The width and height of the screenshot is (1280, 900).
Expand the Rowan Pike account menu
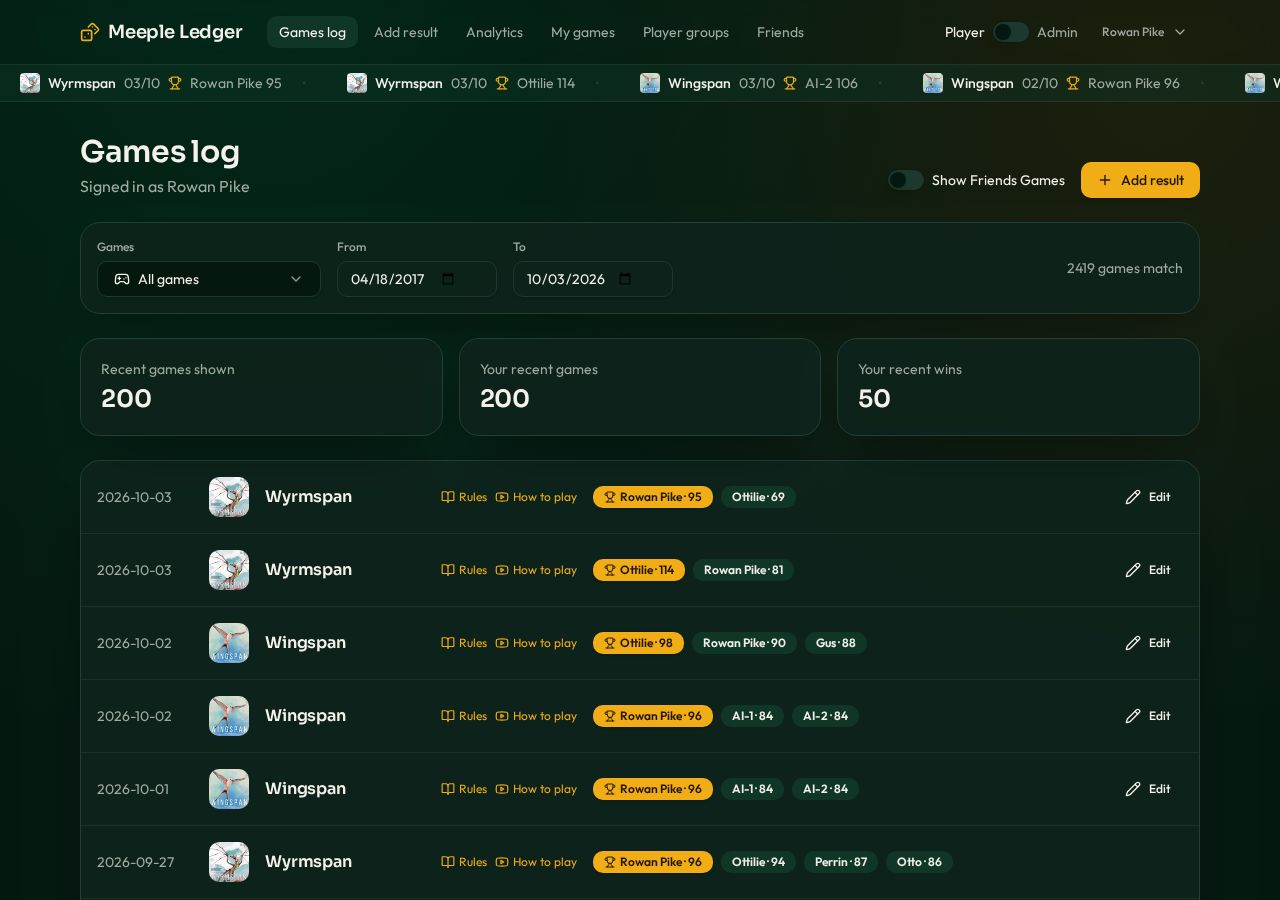[1143, 32]
